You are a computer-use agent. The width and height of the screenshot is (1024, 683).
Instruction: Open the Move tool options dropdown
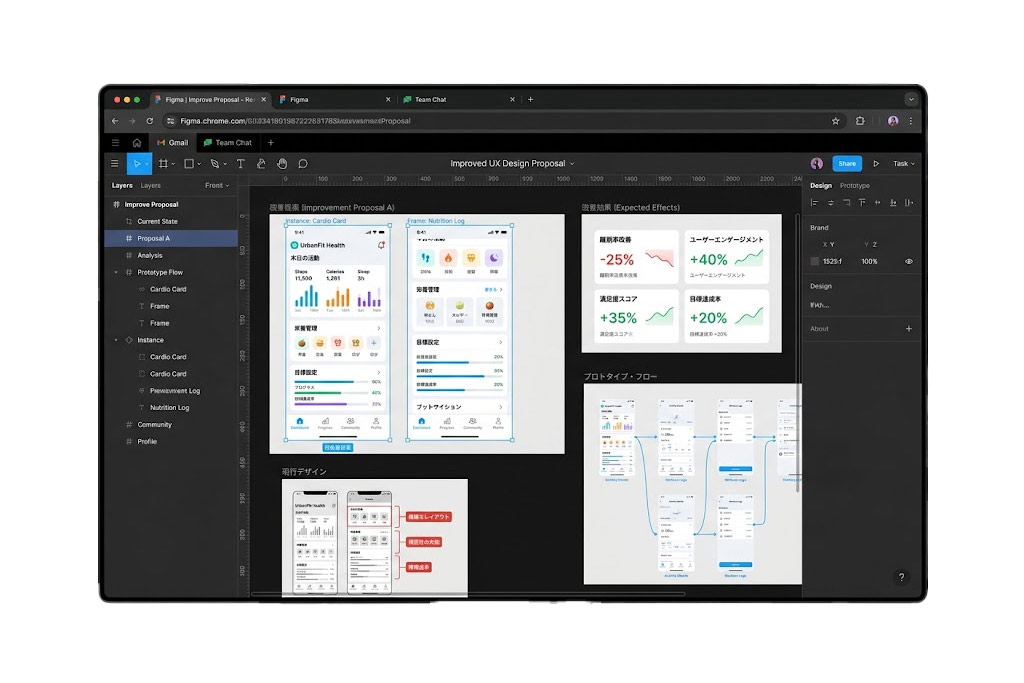tap(147, 164)
